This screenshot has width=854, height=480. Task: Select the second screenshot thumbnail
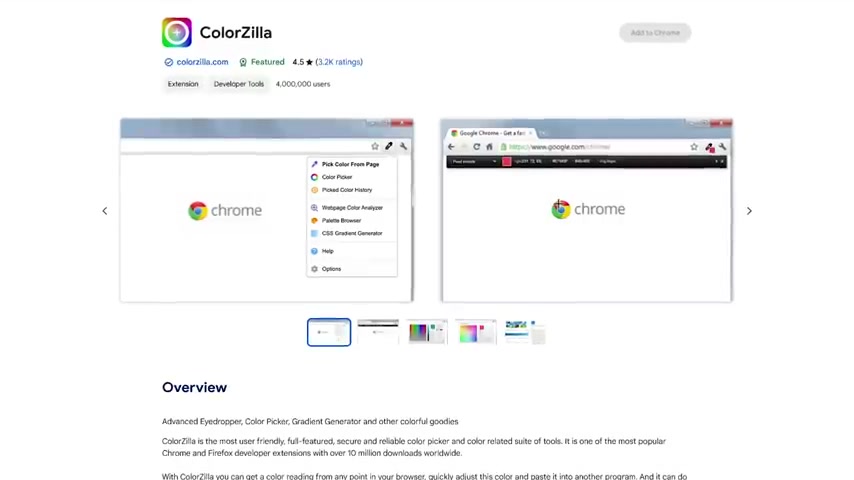coord(378,332)
